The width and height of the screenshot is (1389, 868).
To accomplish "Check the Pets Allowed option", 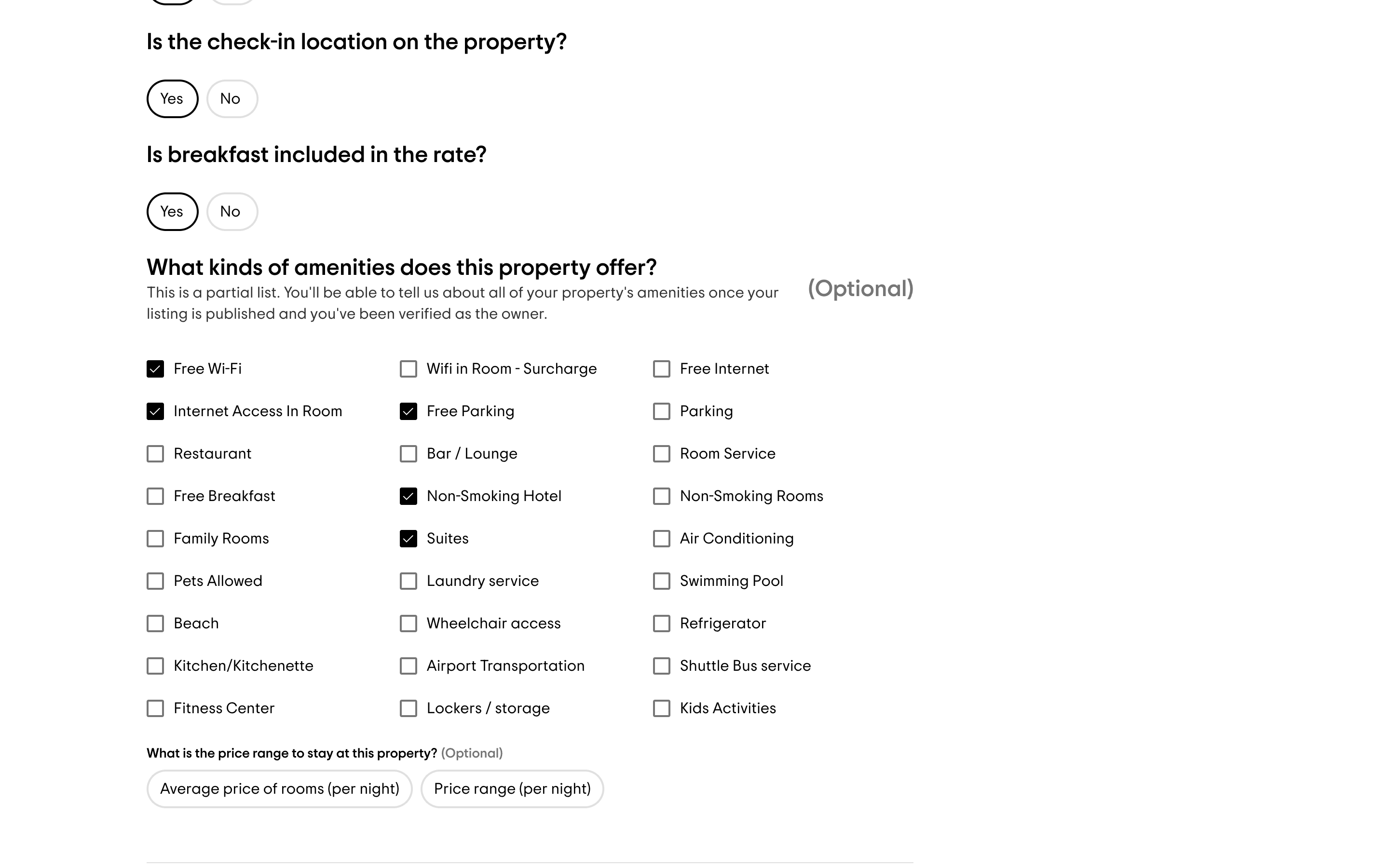I will pyautogui.click(x=155, y=581).
